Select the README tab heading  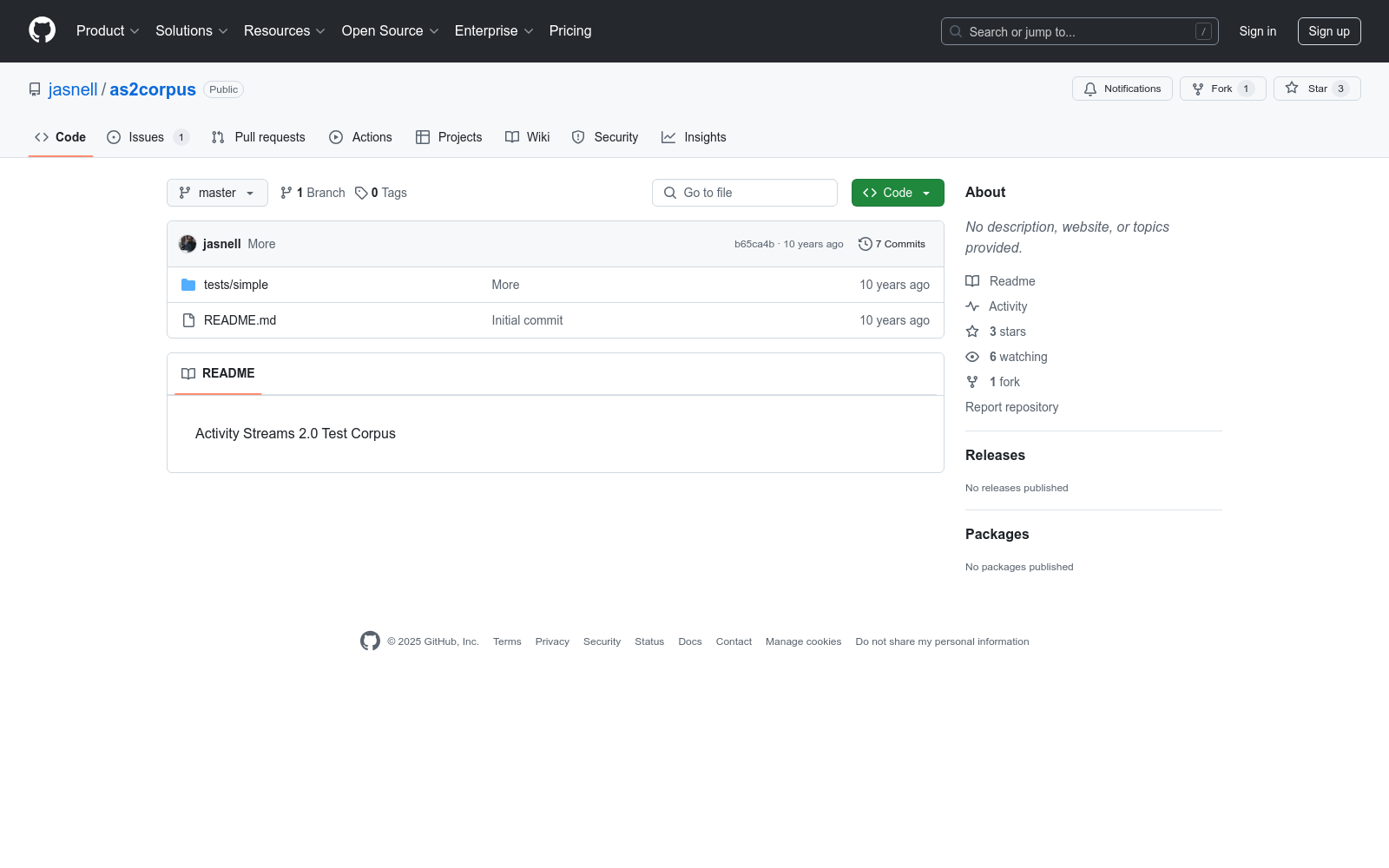coord(218,373)
